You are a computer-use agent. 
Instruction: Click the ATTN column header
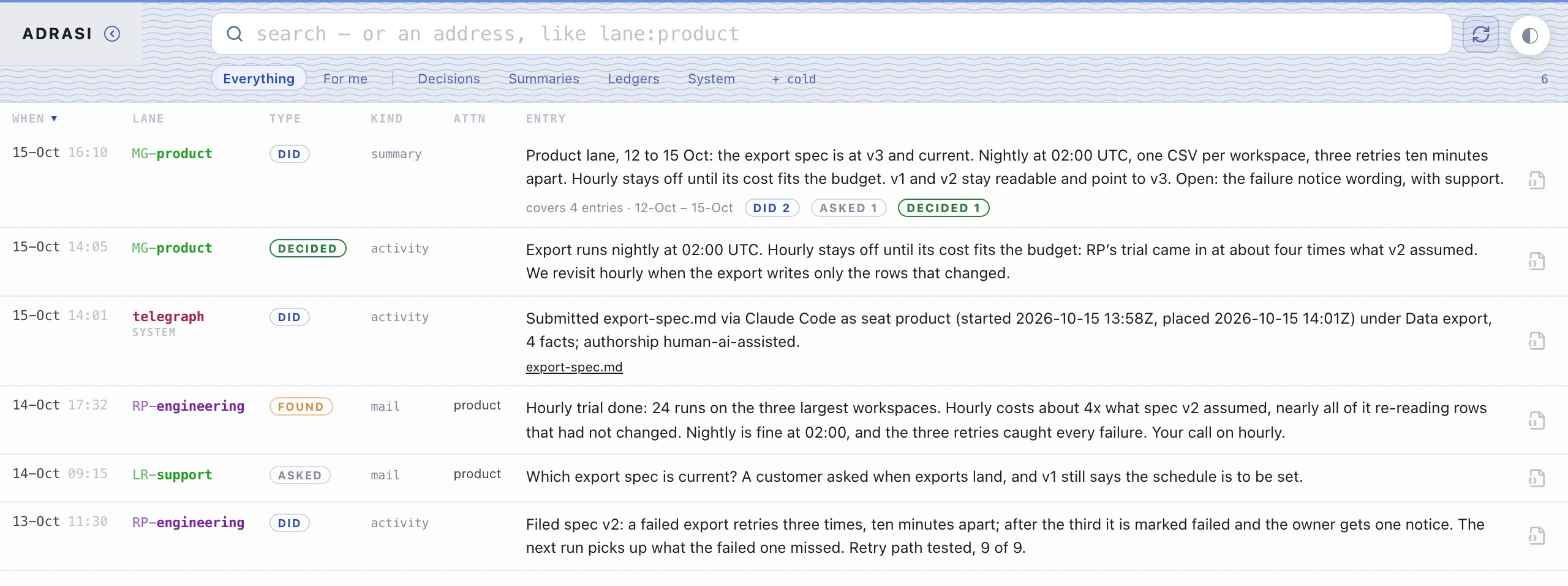tap(469, 118)
